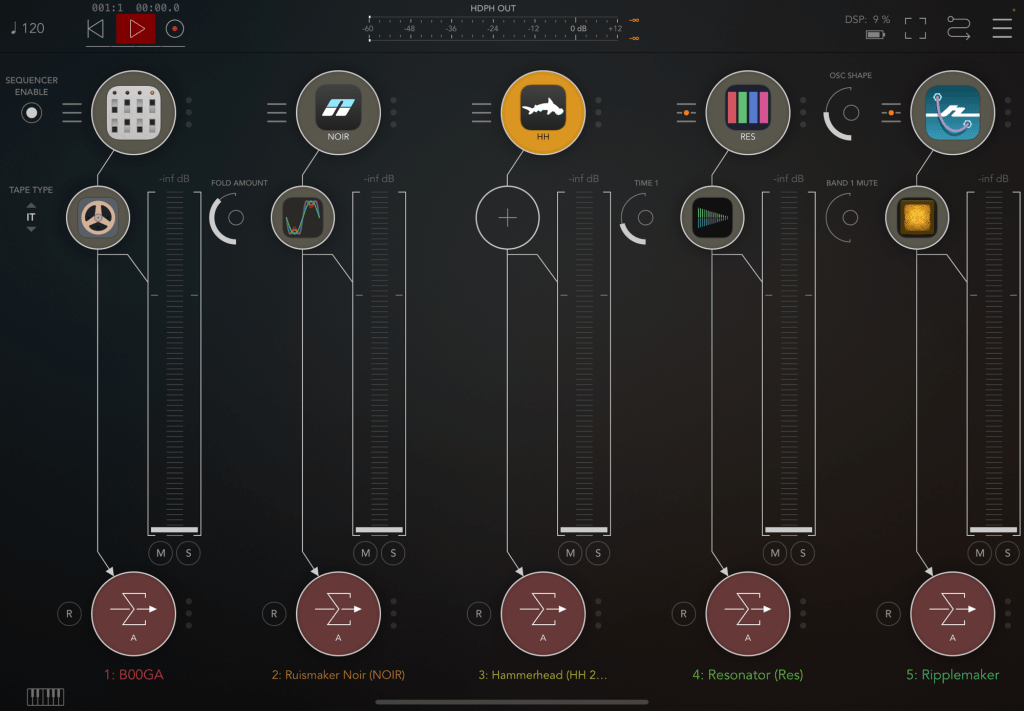Open the Ripplemaker synth node
The image size is (1024, 711).
[952, 112]
